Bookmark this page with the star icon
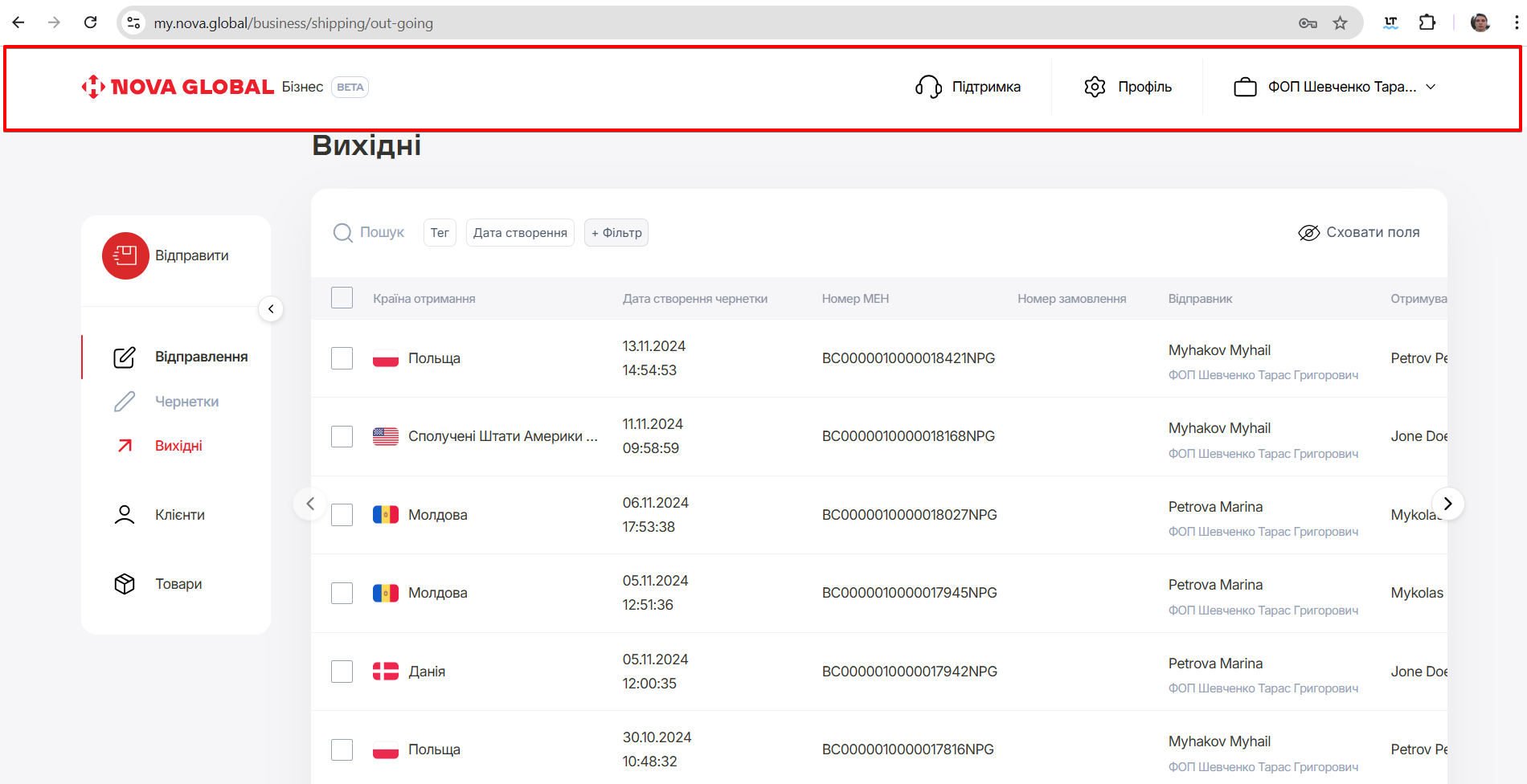 coord(1340,23)
